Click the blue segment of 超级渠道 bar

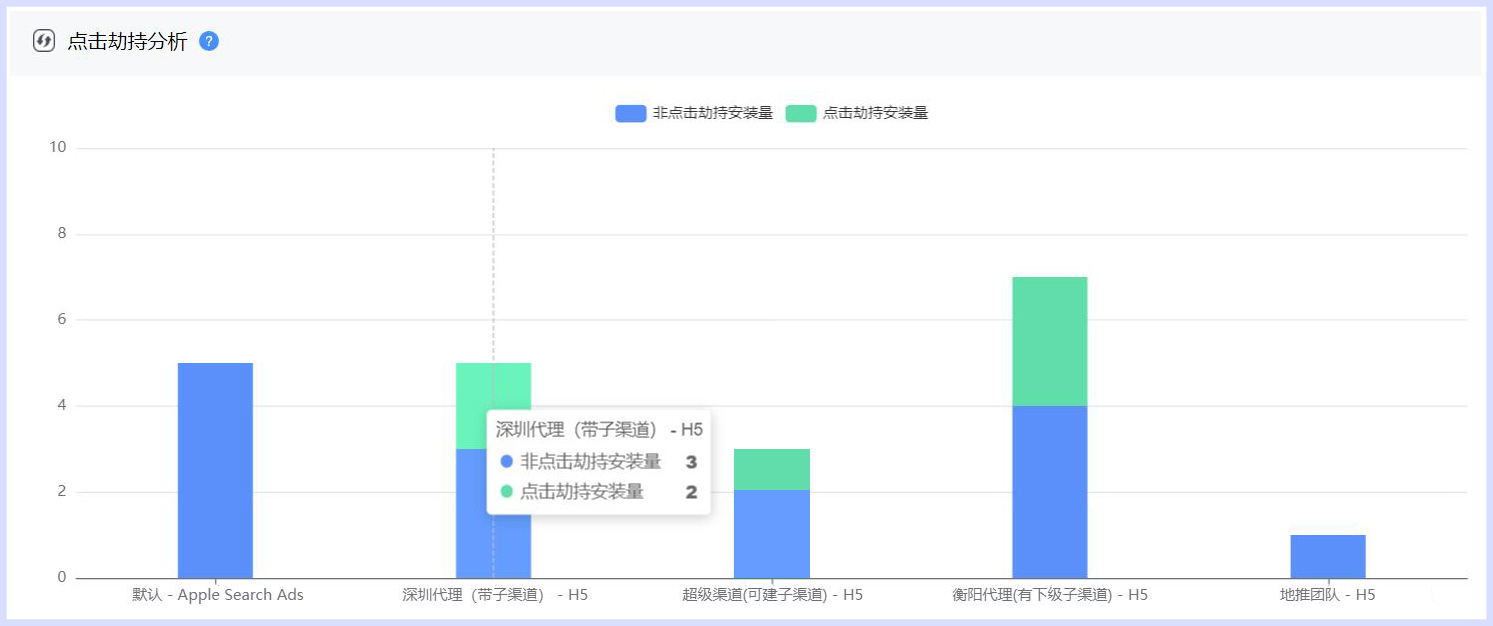click(x=772, y=534)
